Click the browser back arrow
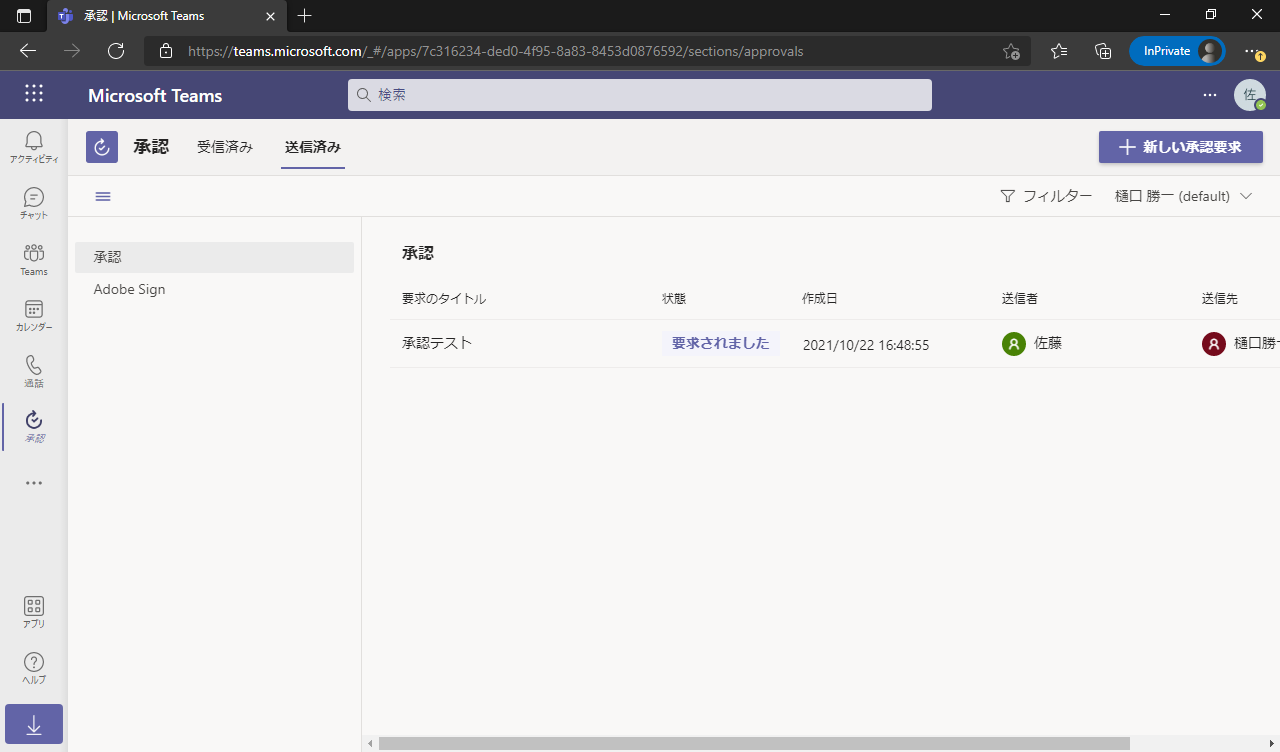The height and width of the screenshot is (752, 1280). coord(28,51)
